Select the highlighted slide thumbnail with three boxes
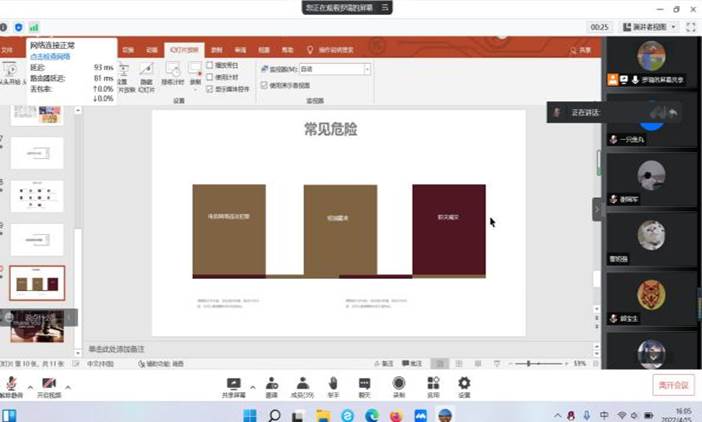Viewport: 702px width, 422px height. [x=37, y=283]
